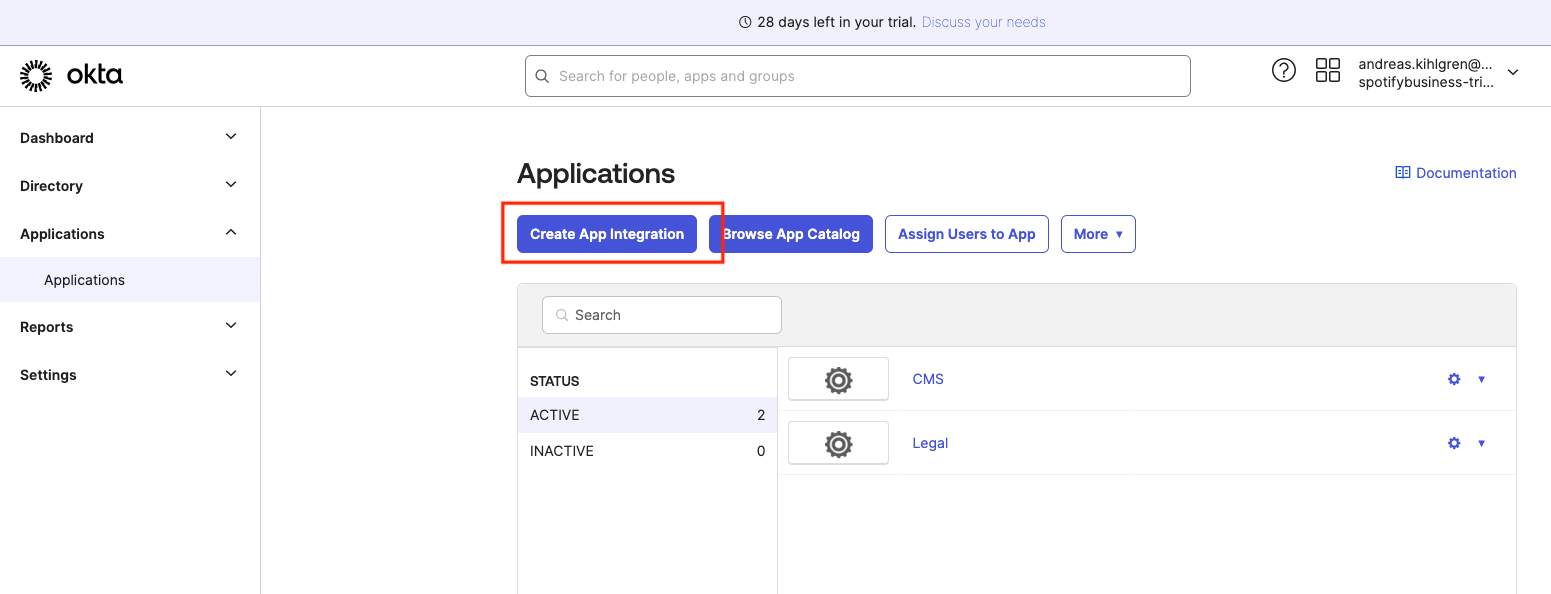Open the Discuss your needs link
The height and width of the screenshot is (594, 1551).
point(983,22)
